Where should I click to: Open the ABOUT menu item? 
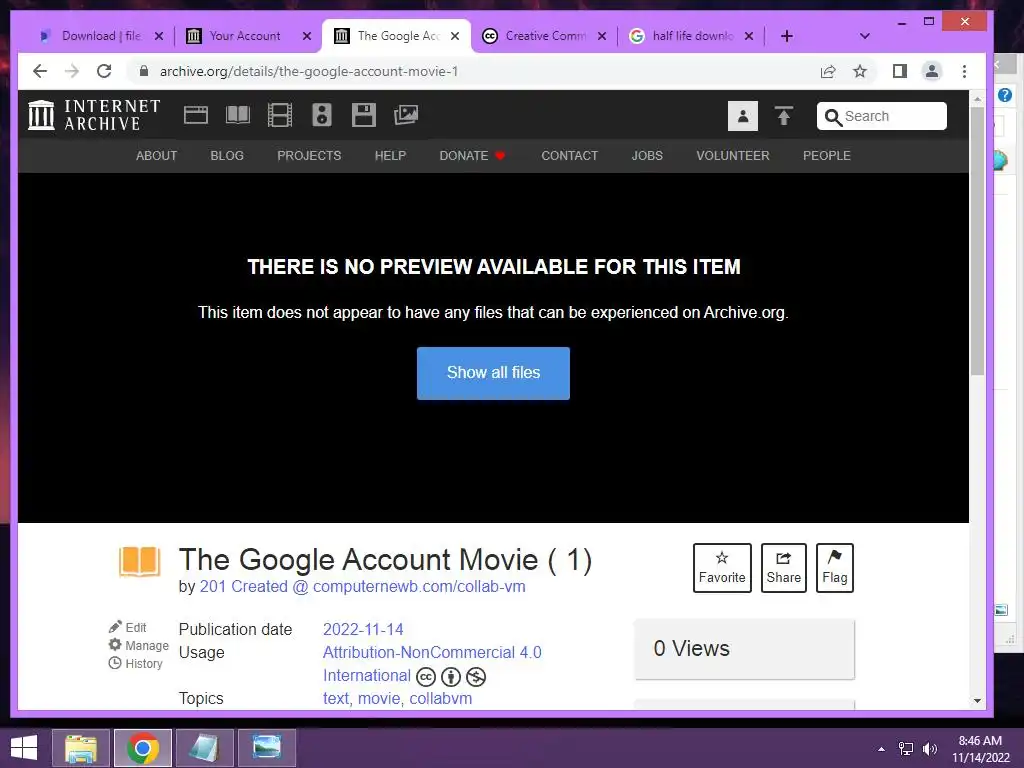(157, 155)
